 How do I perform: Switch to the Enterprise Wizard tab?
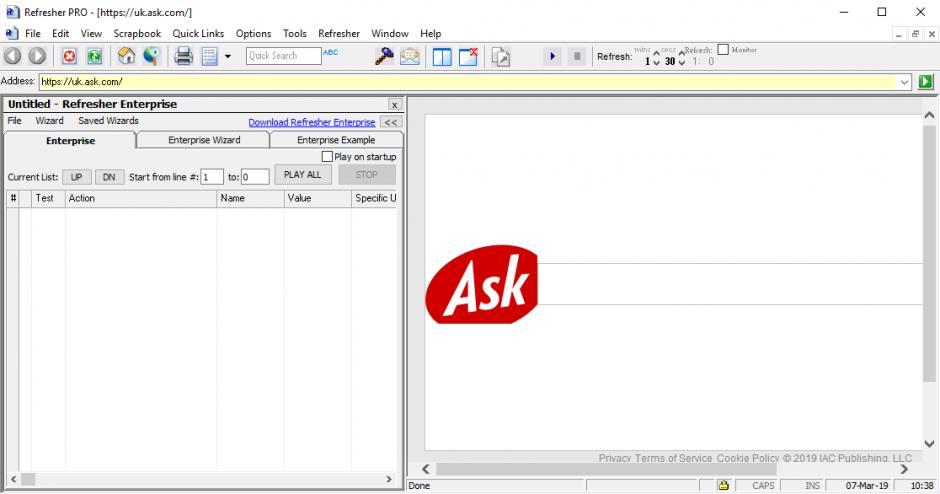204,140
